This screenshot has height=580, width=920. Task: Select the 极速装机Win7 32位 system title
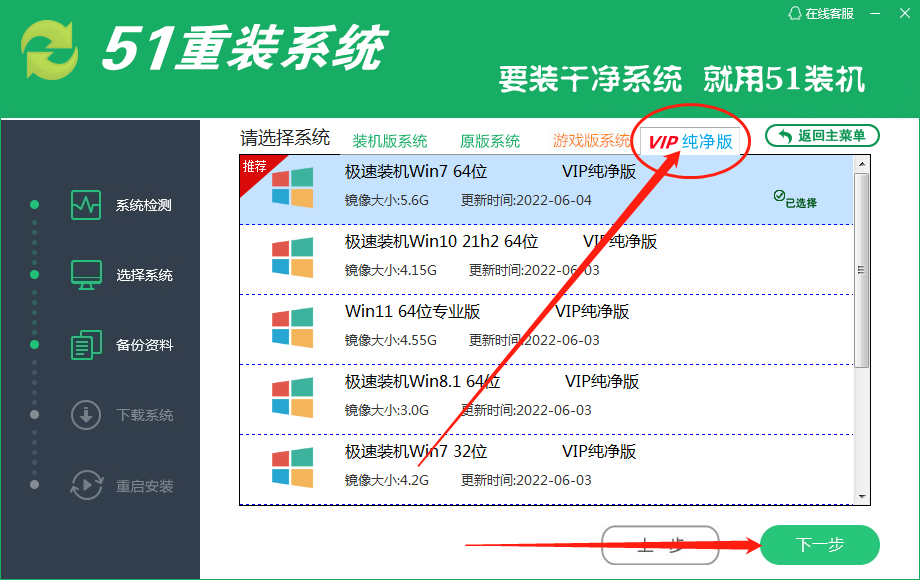coord(416,452)
